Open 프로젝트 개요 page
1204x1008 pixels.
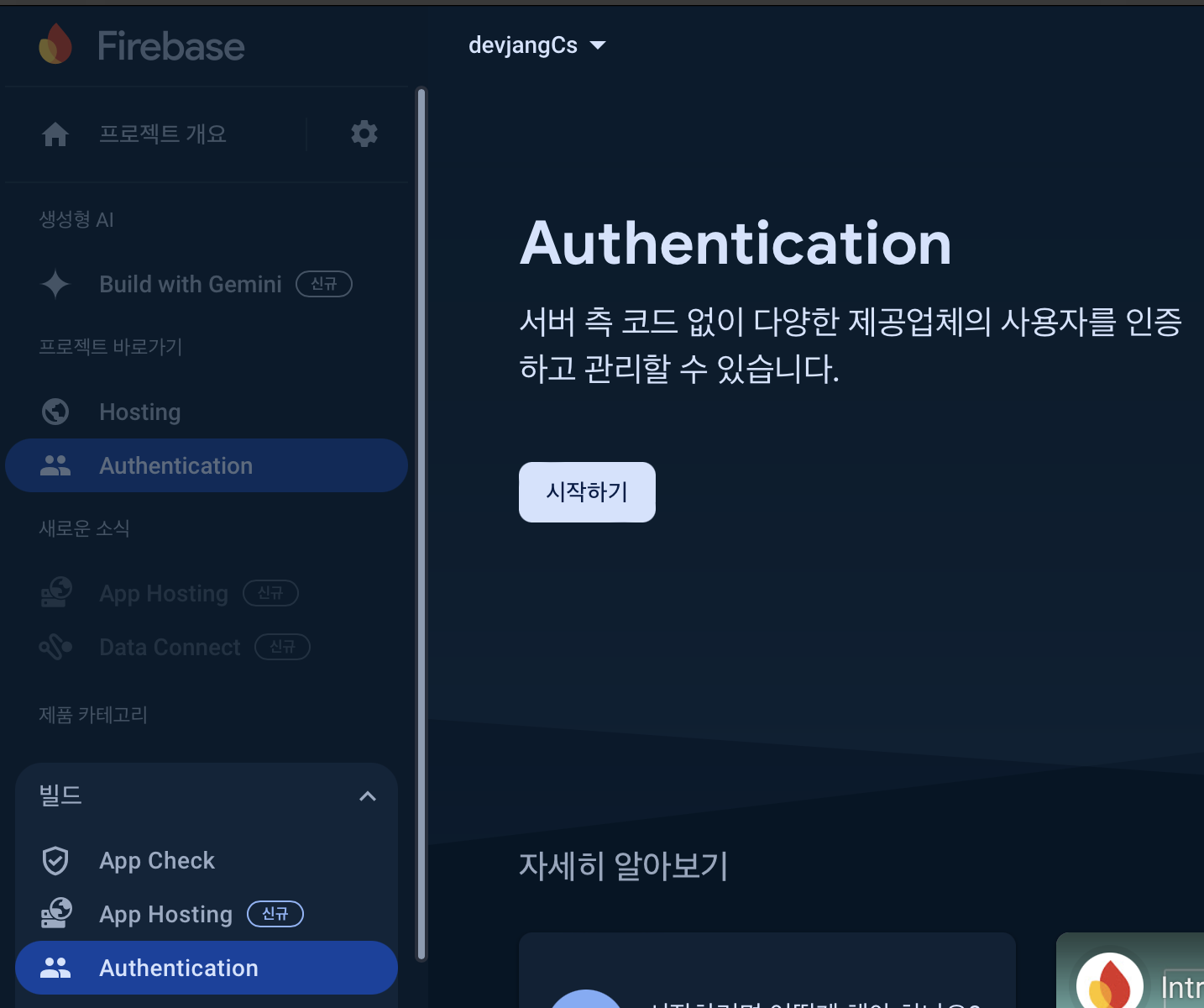click(x=163, y=134)
